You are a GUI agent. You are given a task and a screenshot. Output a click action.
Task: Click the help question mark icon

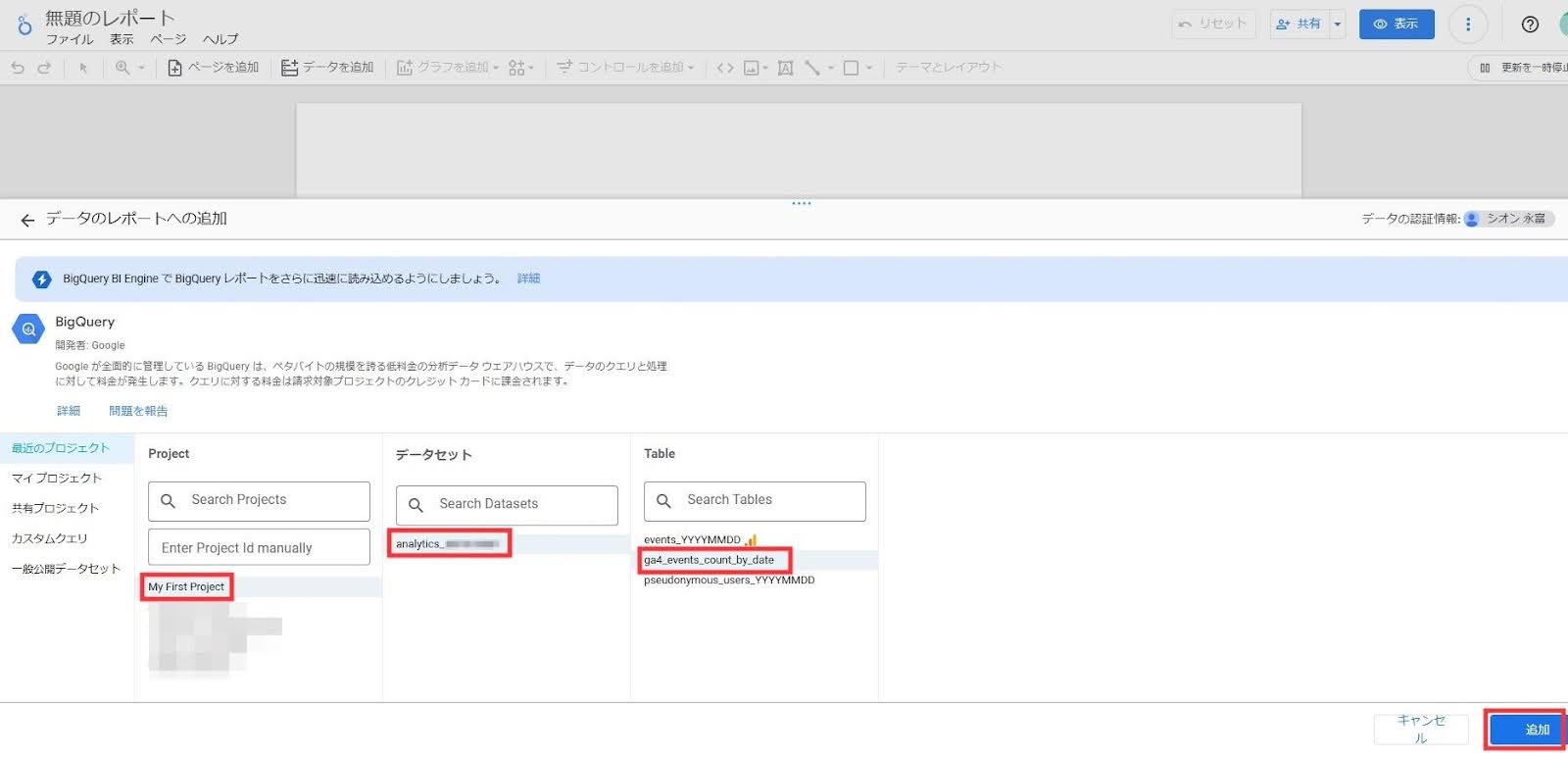point(1530,25)
